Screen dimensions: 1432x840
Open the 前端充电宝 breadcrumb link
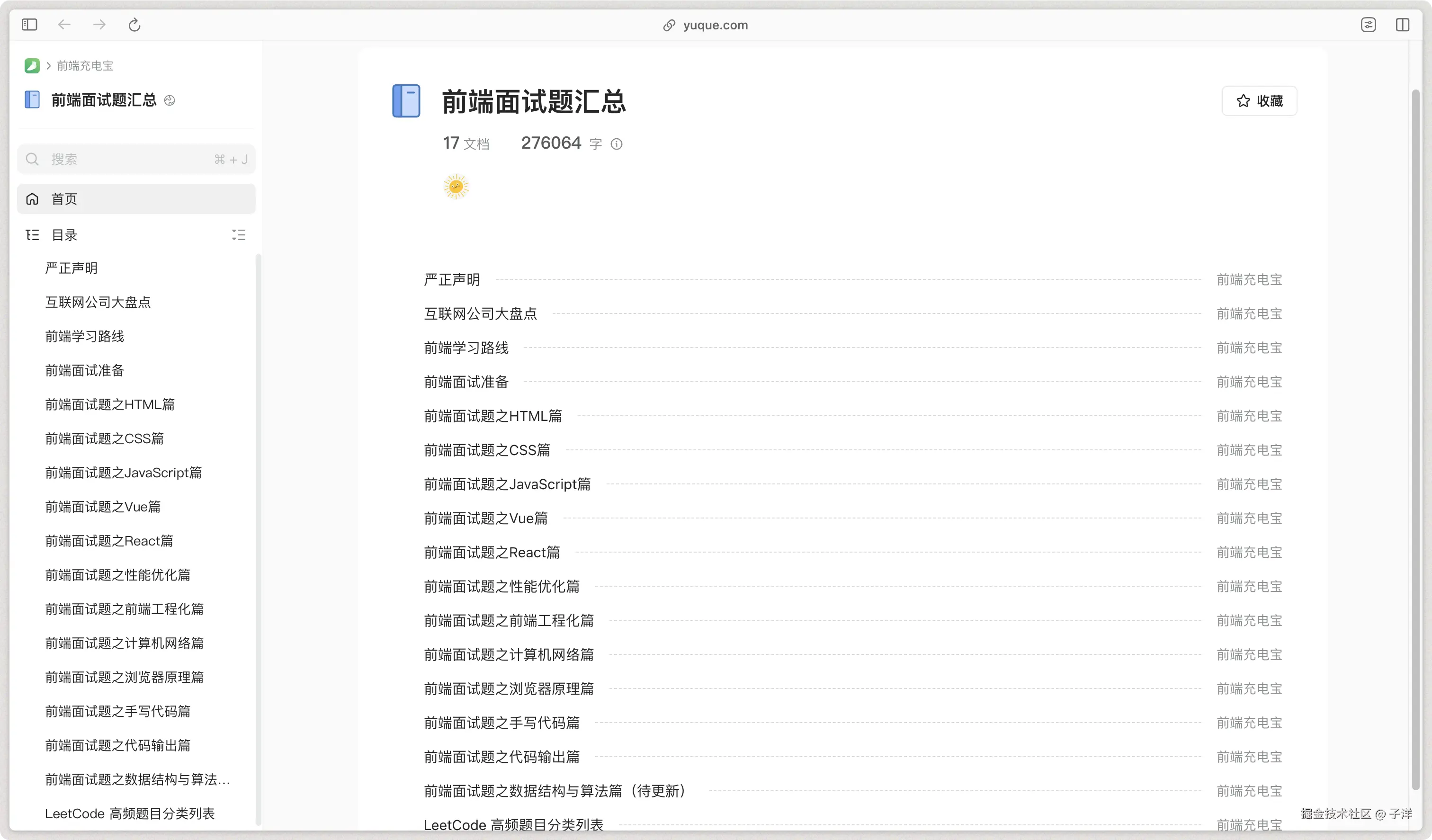tap(85, 65)
